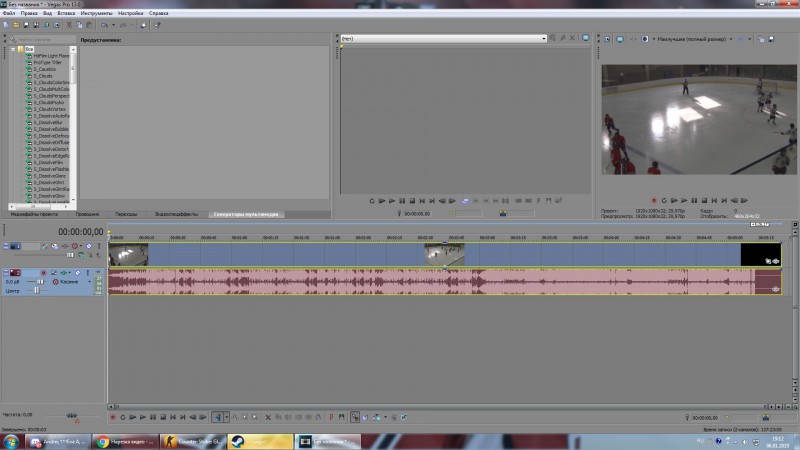Viewport: 800px width, 450px height.
Task: Open Chrome window from the taskbar
Action: (x=126, y=442)
